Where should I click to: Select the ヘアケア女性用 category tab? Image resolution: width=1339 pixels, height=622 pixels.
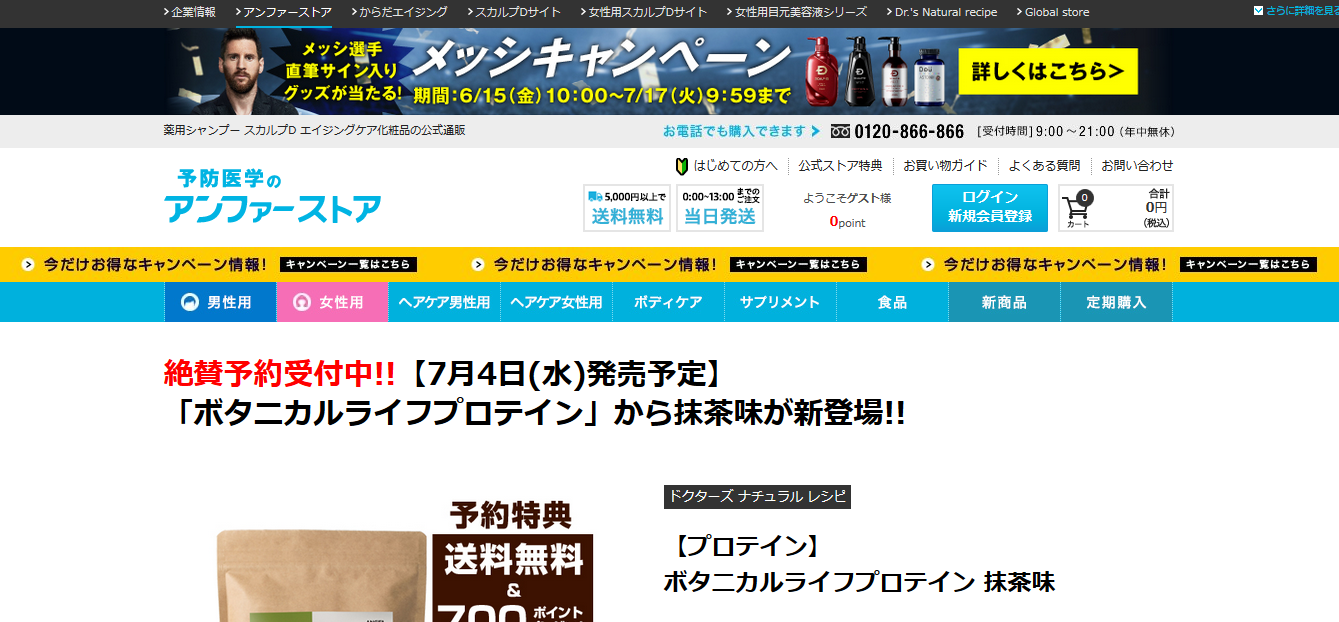click(556, 302)
